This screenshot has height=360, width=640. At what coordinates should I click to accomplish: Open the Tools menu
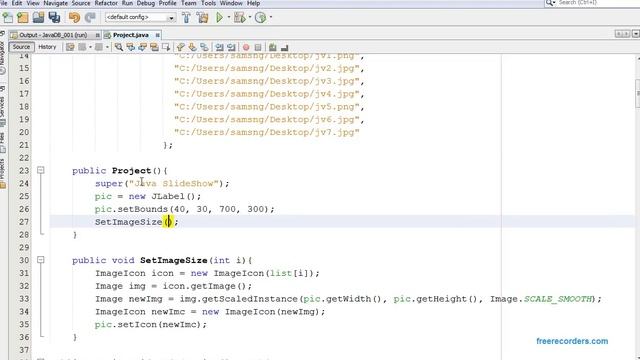208,3
